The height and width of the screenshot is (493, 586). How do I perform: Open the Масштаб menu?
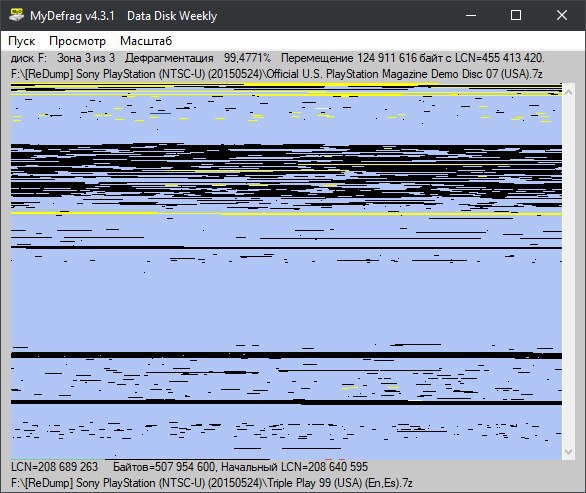pos(146,41)
